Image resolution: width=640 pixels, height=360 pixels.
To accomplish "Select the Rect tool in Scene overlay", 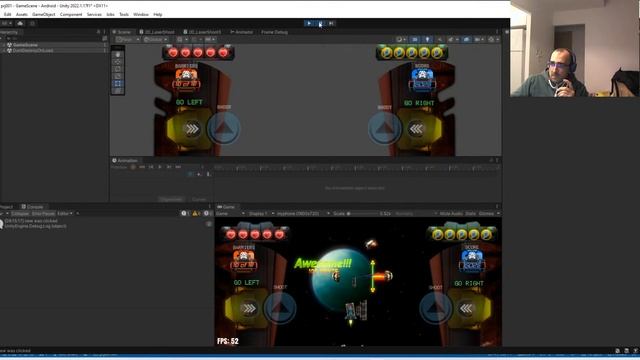I will coord(118,84).
